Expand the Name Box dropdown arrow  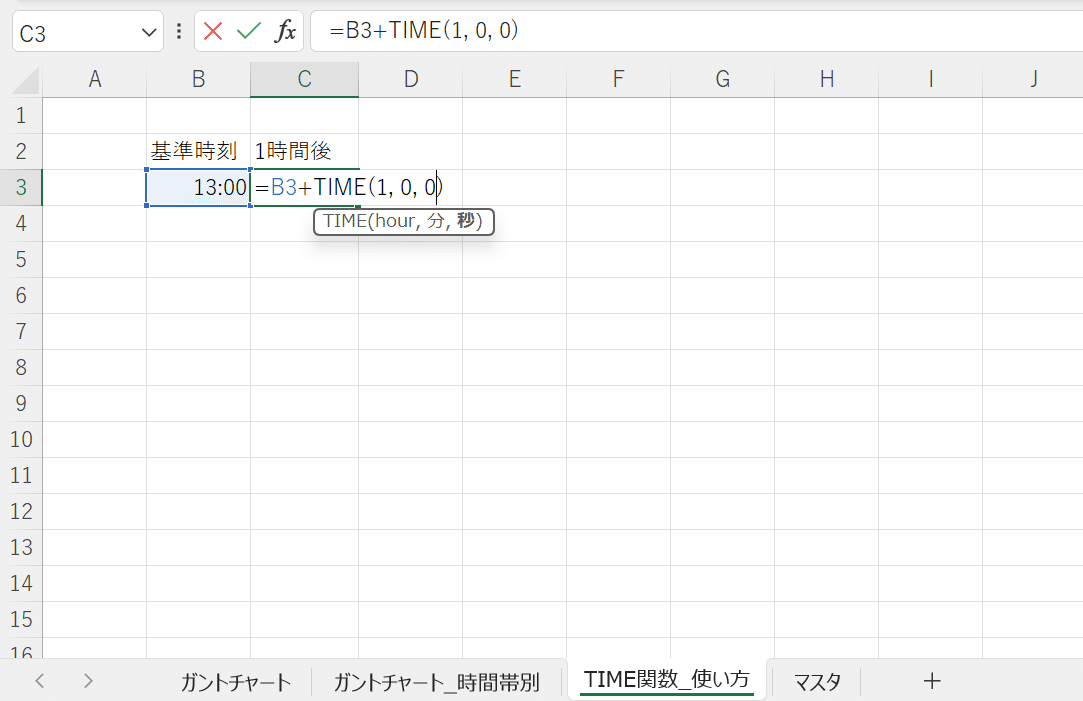coord(148,32)
